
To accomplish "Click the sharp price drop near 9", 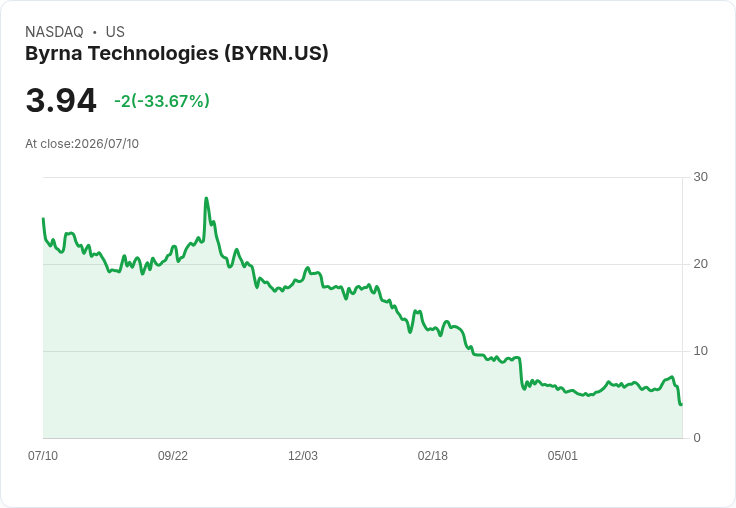I will (521, 373).
